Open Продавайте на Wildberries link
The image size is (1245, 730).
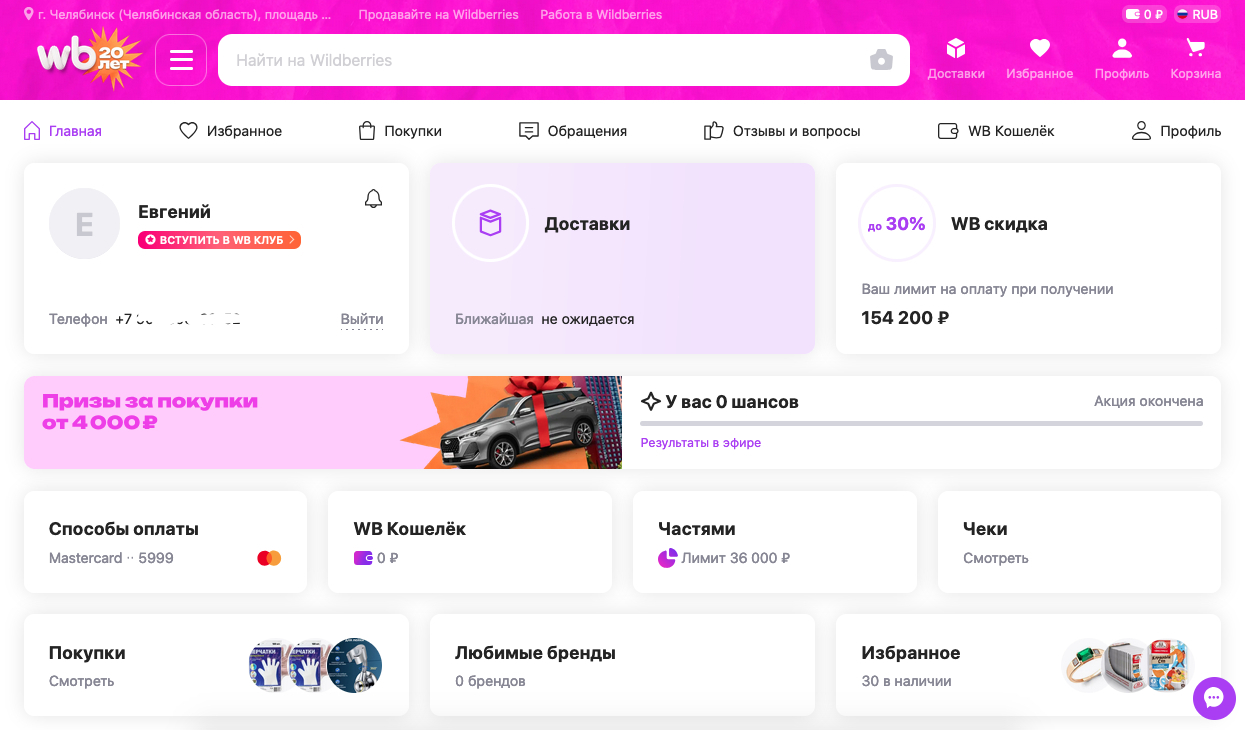point(438,15)
